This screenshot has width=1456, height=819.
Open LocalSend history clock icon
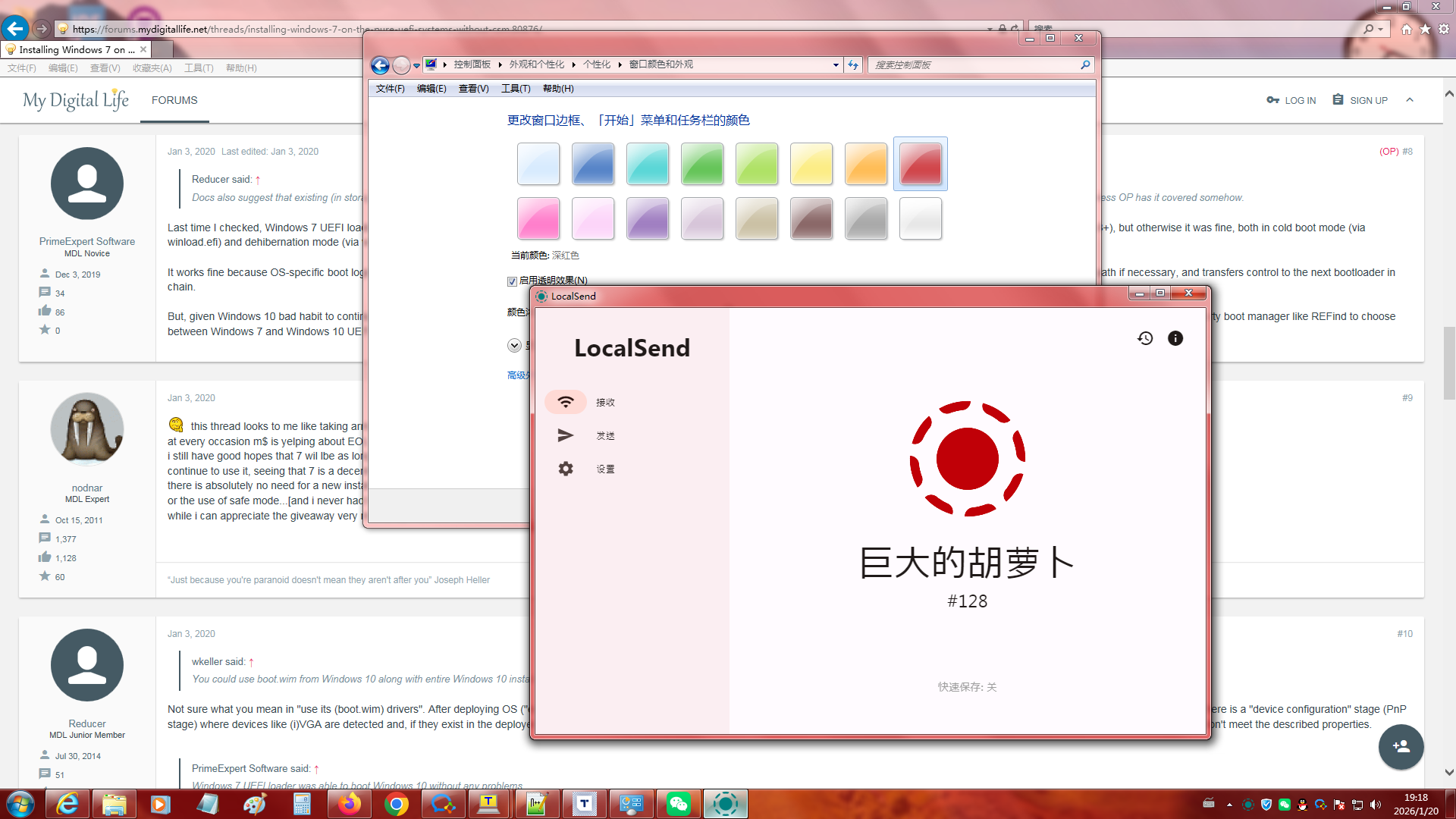tap(1145, 338)
